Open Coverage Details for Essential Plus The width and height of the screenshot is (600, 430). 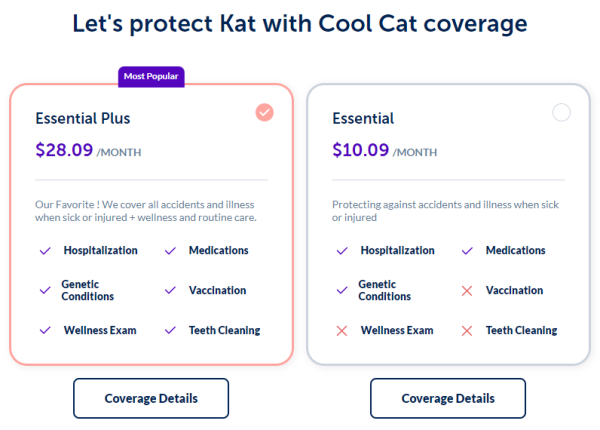tap(151, 398)
